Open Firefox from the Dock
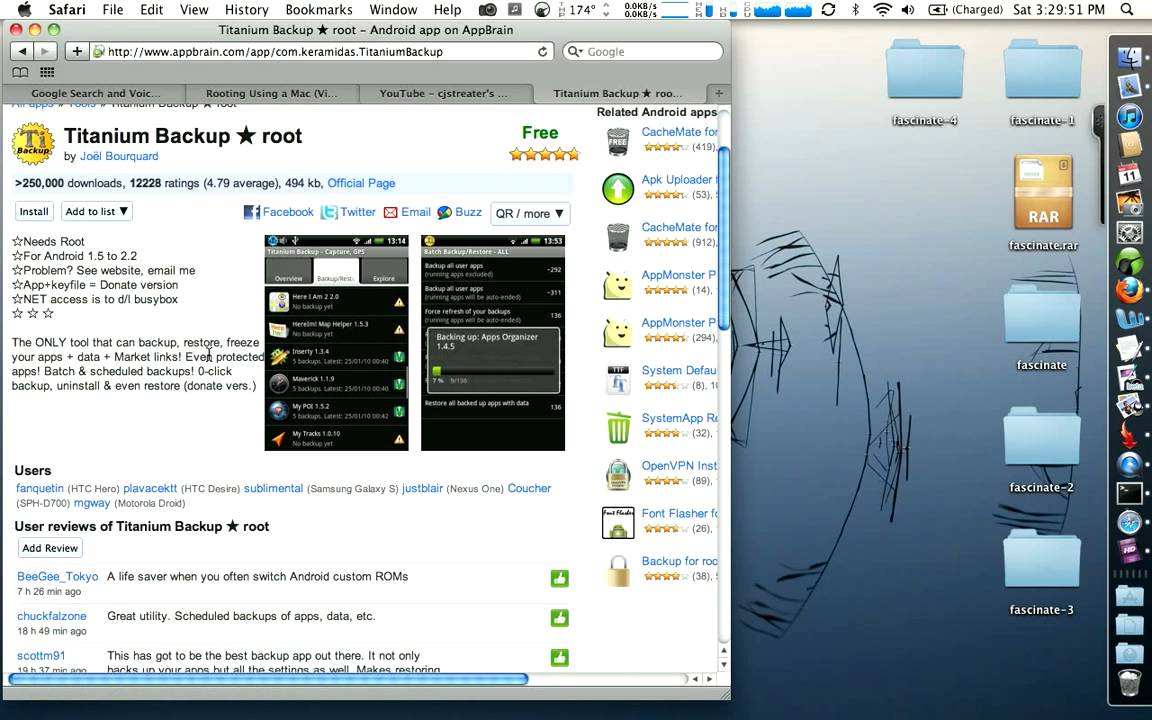 click(x=1129, y=289)
